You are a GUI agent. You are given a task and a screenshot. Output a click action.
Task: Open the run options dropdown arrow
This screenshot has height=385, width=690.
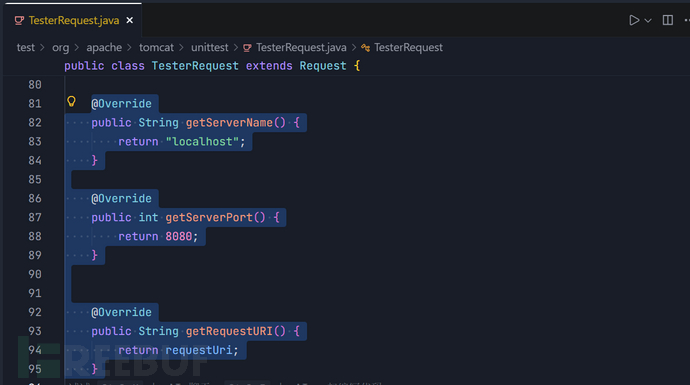coord(648,21)
